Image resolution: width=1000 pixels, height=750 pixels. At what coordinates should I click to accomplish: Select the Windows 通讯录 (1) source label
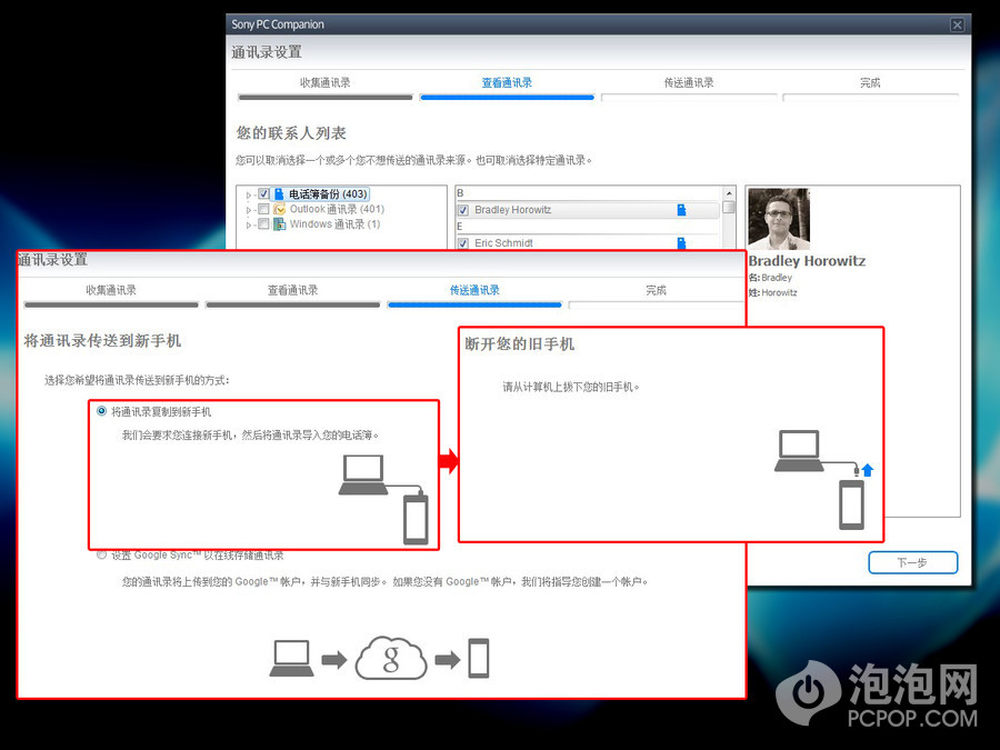[x=335, y=224]
